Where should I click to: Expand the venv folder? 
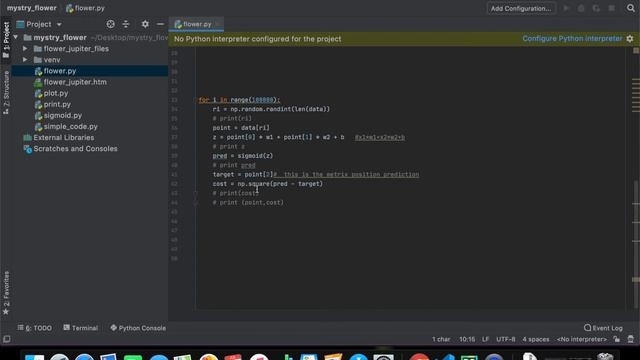pyautogui.click(x=25, y=60)
